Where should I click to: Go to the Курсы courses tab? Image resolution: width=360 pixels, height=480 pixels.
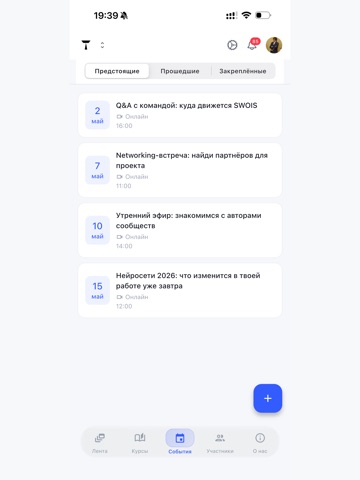click(x=140, y=443)
